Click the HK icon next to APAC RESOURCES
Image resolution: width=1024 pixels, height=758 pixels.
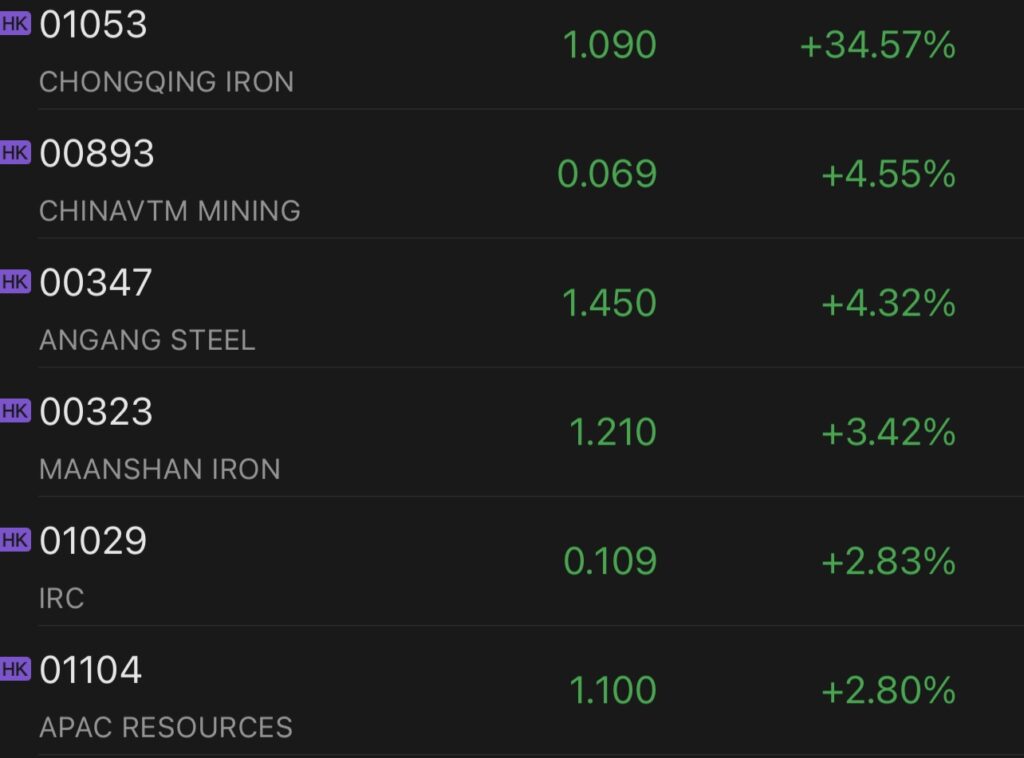click(x=16, y=670)
